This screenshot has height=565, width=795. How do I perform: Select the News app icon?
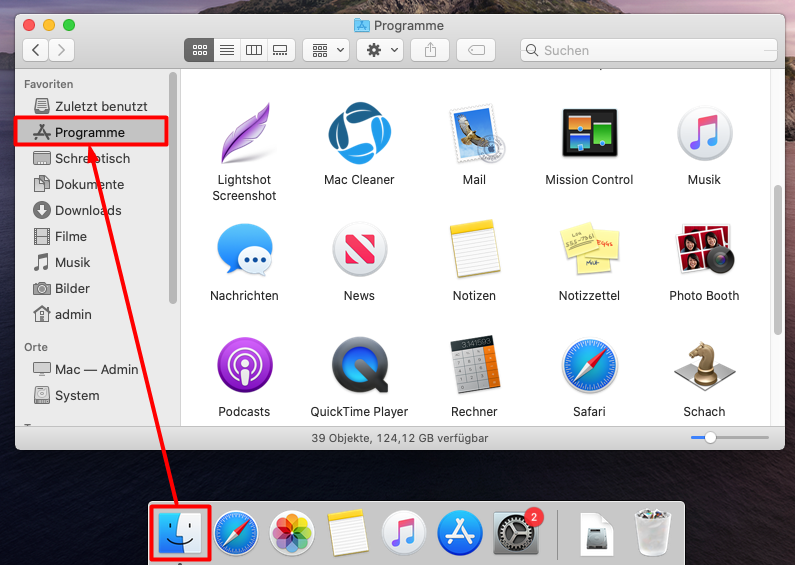pos(359,249)
